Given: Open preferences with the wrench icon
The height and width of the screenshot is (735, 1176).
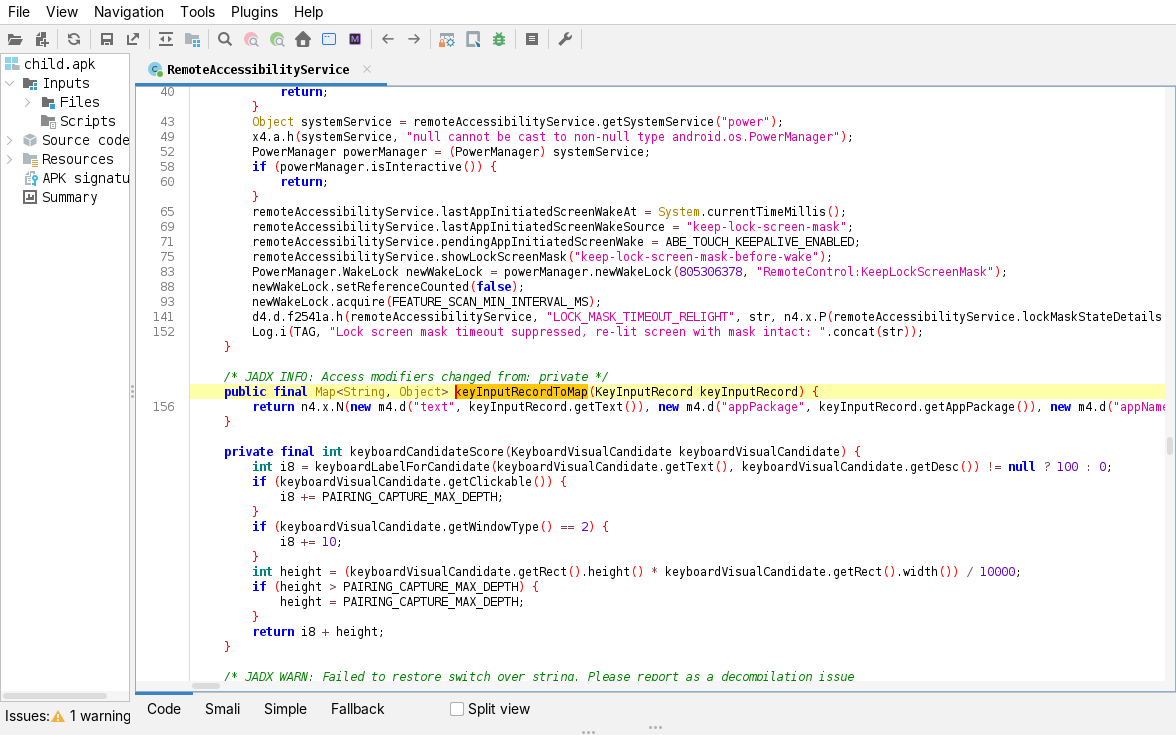Looking at the screenshot, I should click(565, 40).
